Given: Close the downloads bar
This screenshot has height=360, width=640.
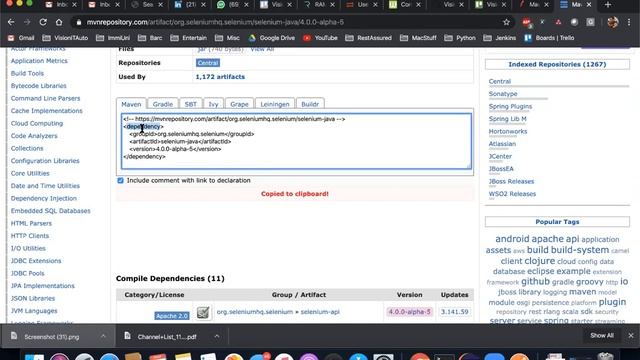Looking at the screenshot, I should click(x=631, y=336).
